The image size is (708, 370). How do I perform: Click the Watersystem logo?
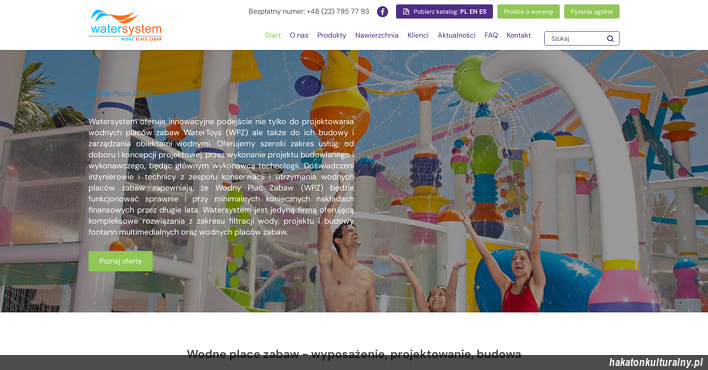[x=126, y=26]
